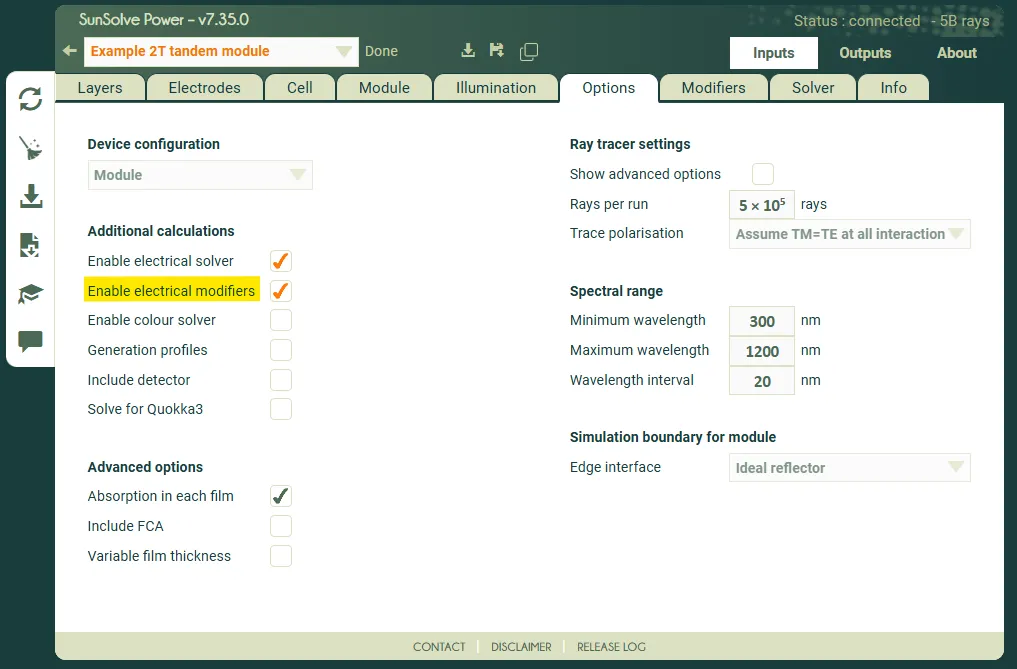Check the Include FCA option
The height and width of the screenshot is (669, 1017).
click(x=280, y=525)
